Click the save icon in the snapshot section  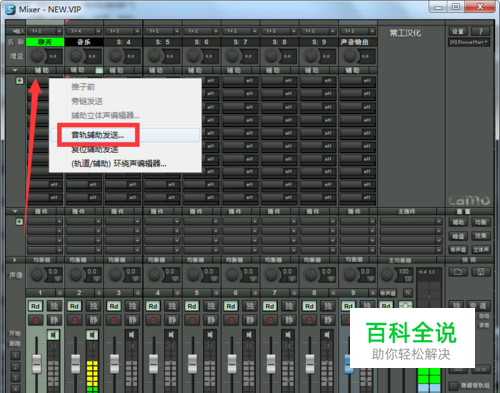coord(481,272)
